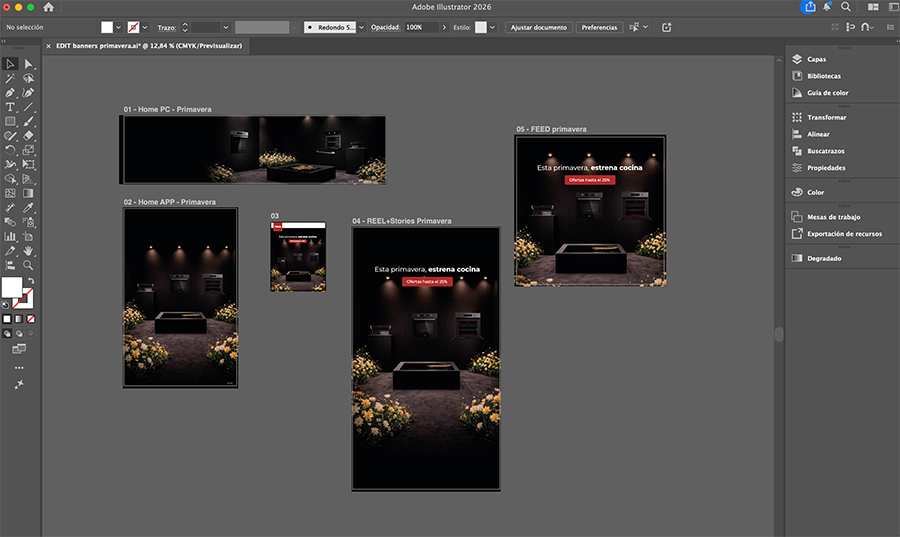Open the Estilo graphic style dropdown
900x537 pixels.
492,27
